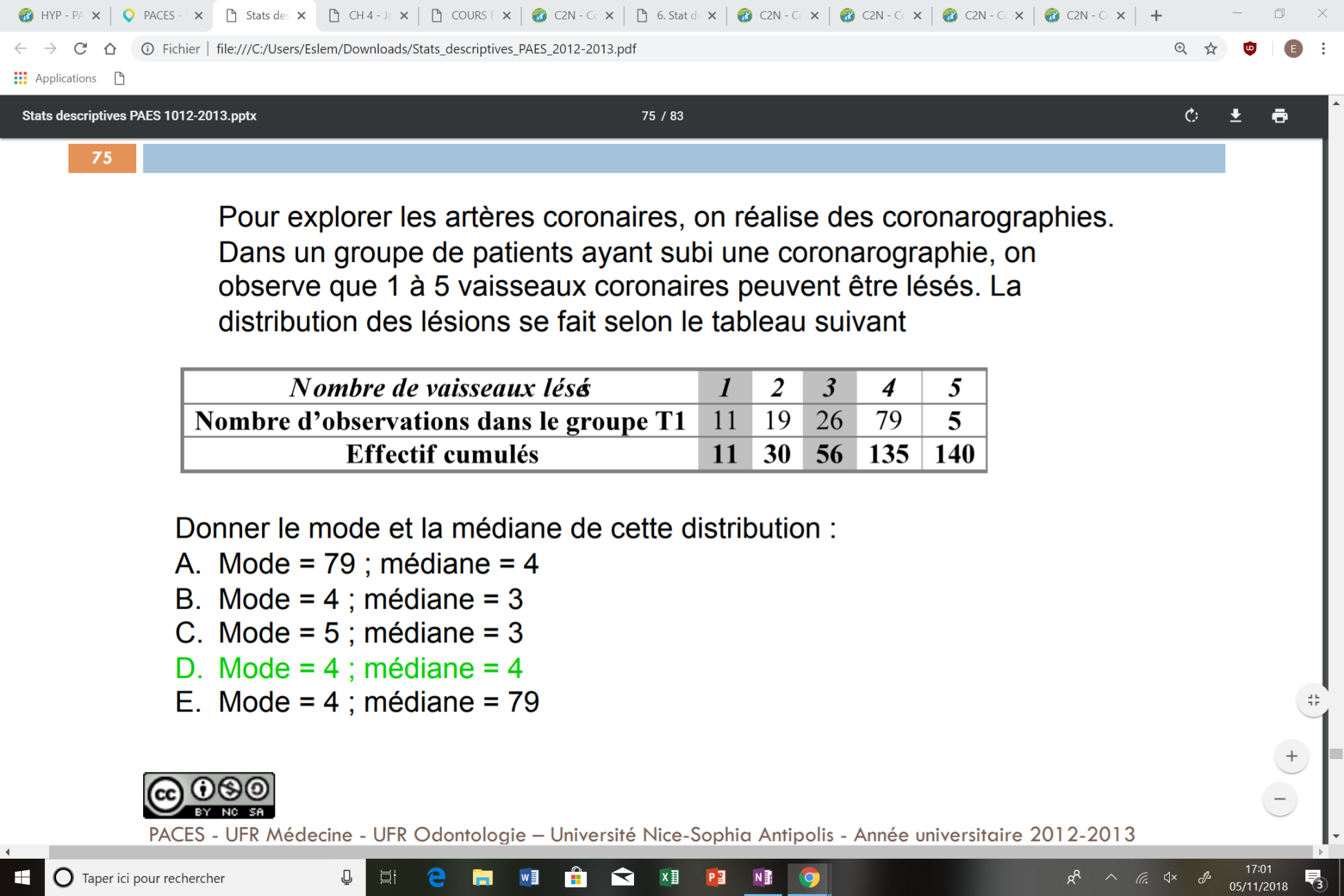Open a new browser tab
Image resolution: width=1344 pixels, height=896 pixels.
point(1156,15)
